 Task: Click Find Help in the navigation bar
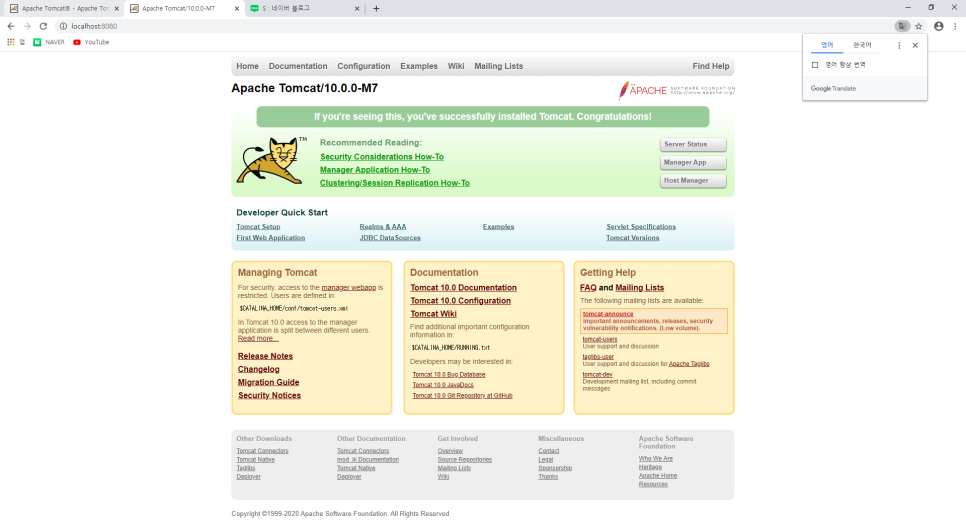pyautogui.click(x=710, y=66)
